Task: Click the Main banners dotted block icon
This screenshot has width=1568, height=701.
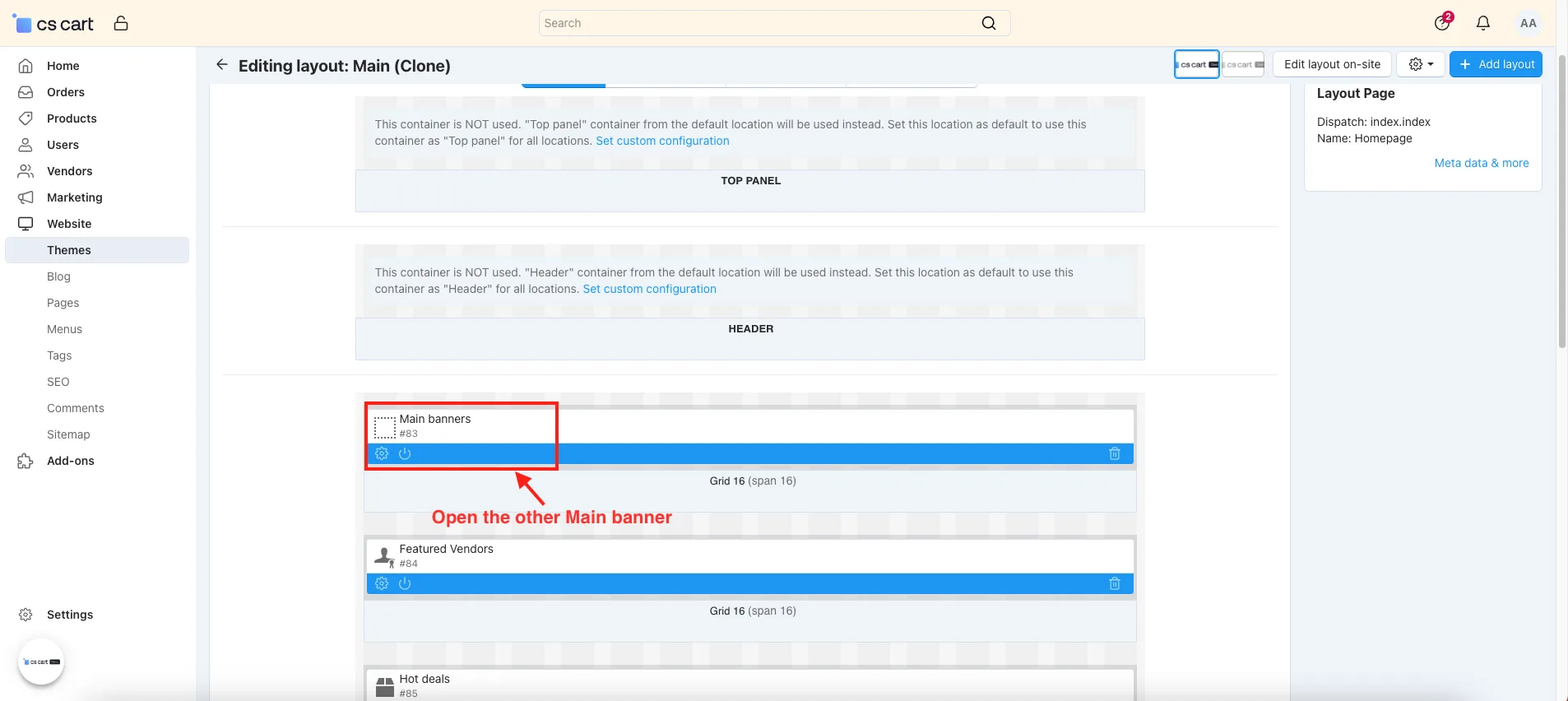Action: (x=385, y=427)
